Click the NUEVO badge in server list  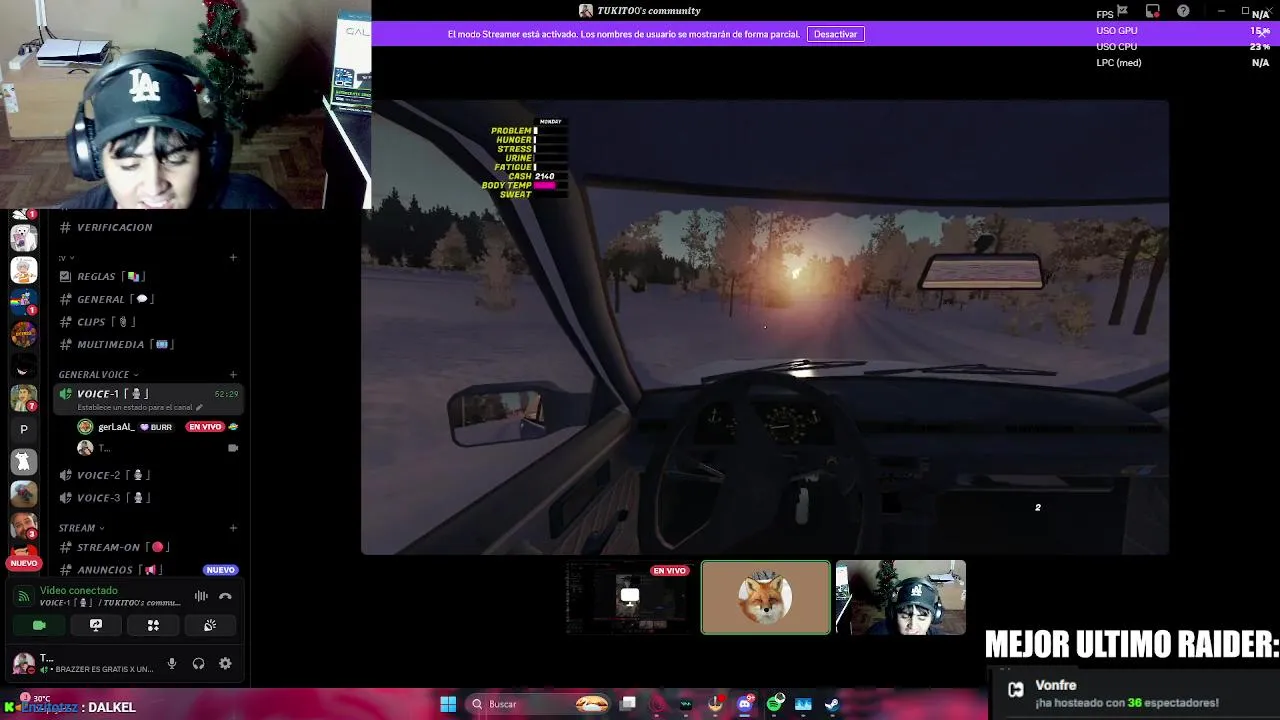point(23,563)
